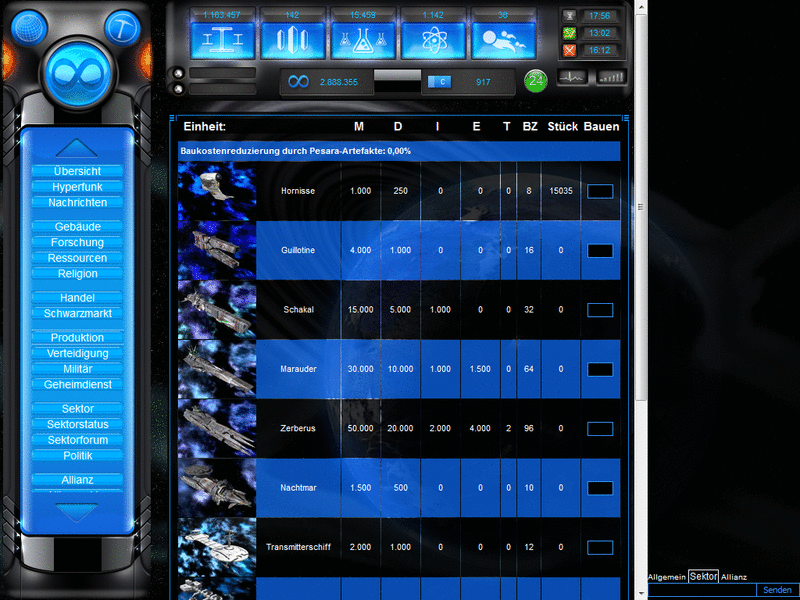
Task: Click the atom energy icon
Action: (433, 40)
